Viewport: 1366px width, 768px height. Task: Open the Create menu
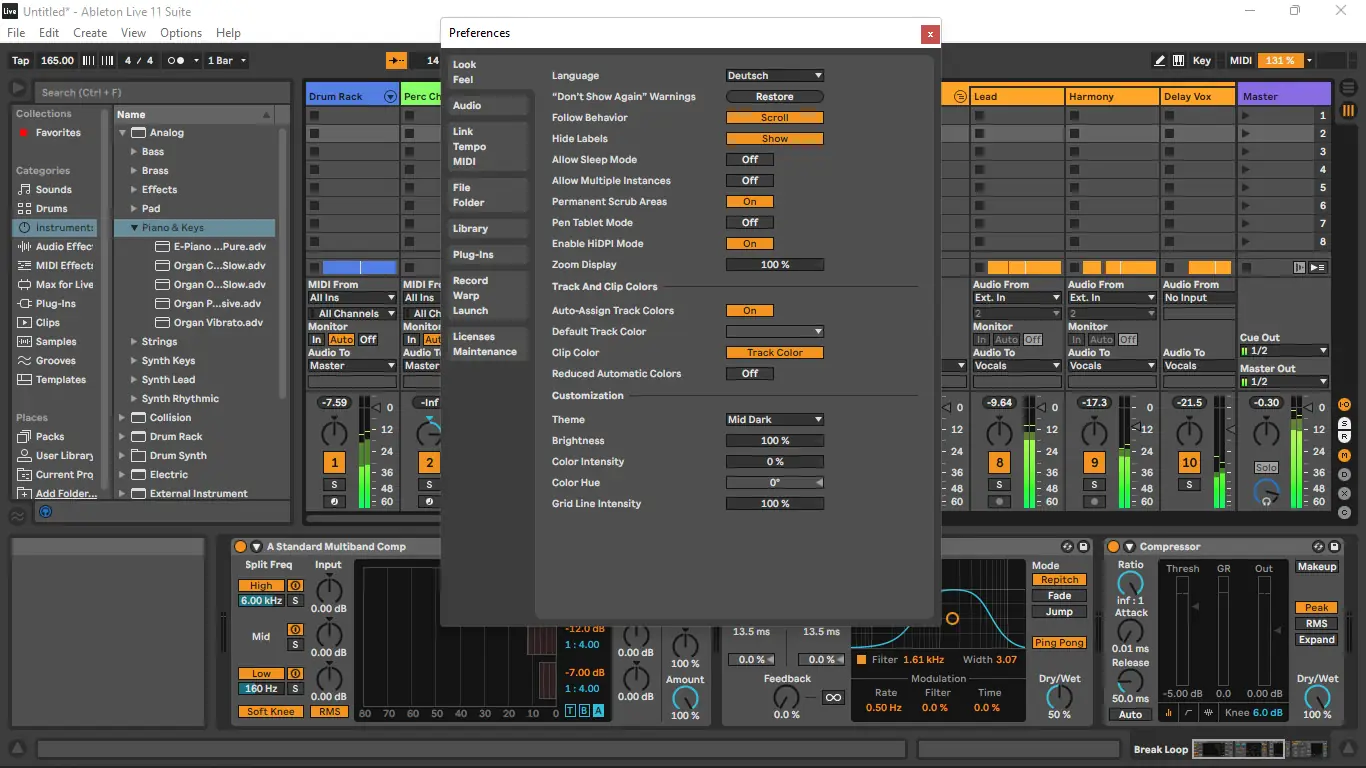[x=90, y=33]
